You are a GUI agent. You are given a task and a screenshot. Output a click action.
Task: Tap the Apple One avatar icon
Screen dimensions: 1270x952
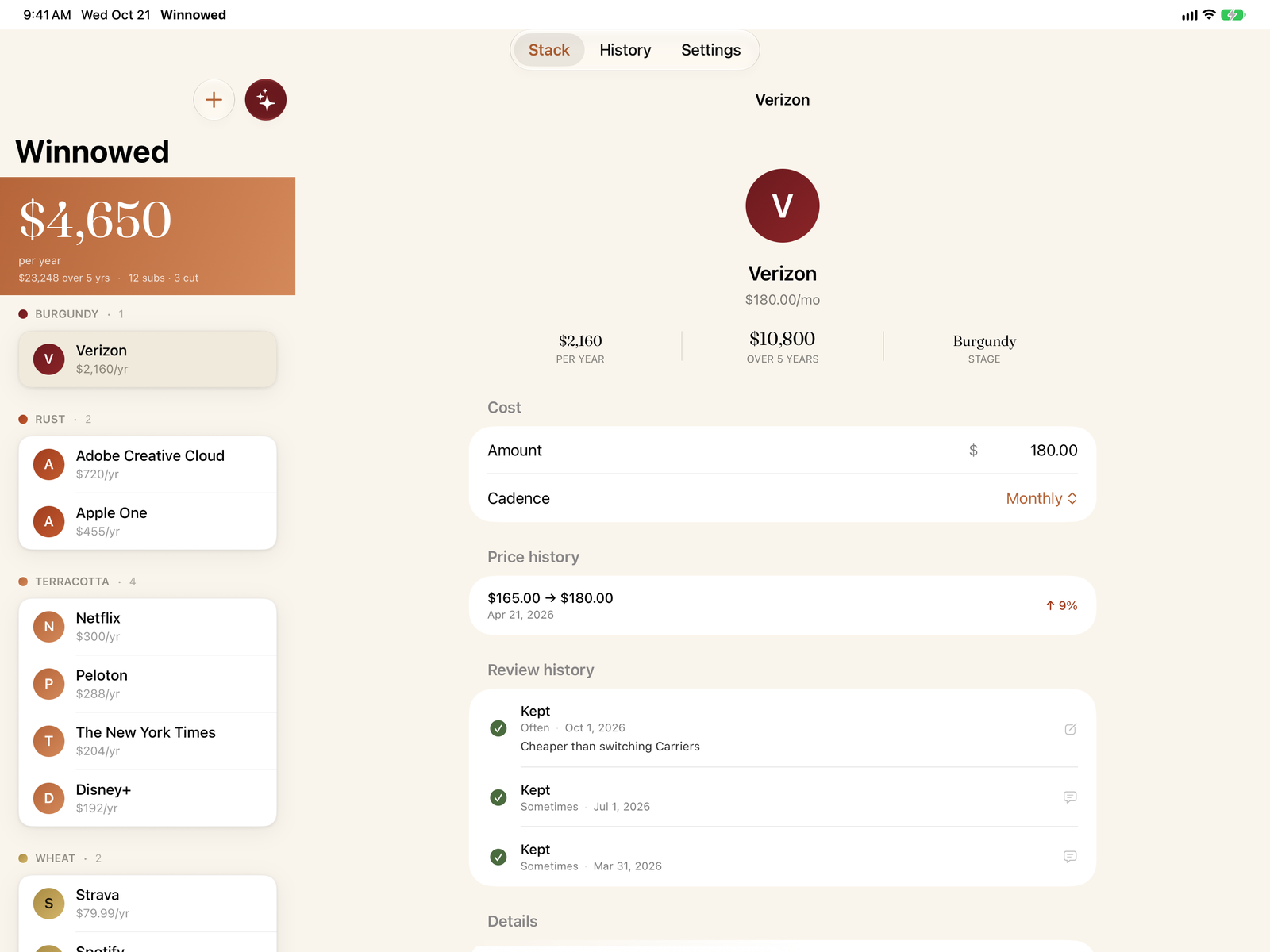tap(49, 522)
